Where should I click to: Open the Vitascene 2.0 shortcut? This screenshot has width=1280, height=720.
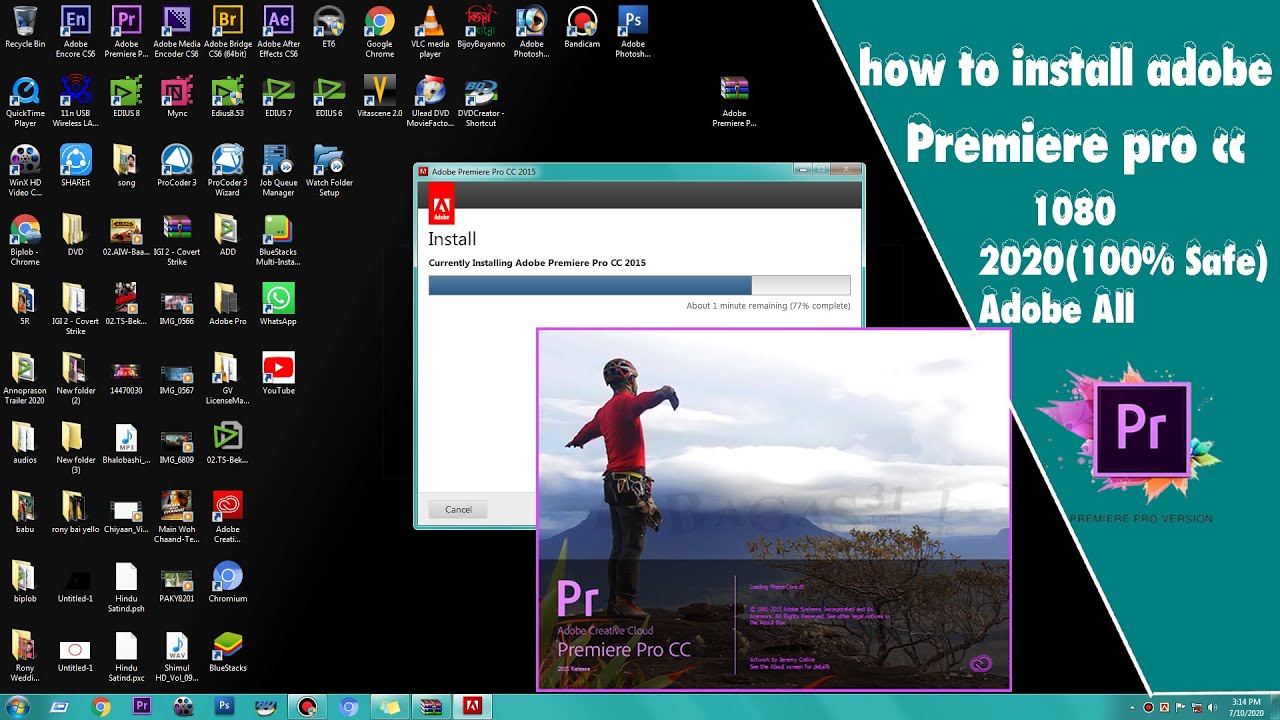pyautogui.click(x=379, y=97)
